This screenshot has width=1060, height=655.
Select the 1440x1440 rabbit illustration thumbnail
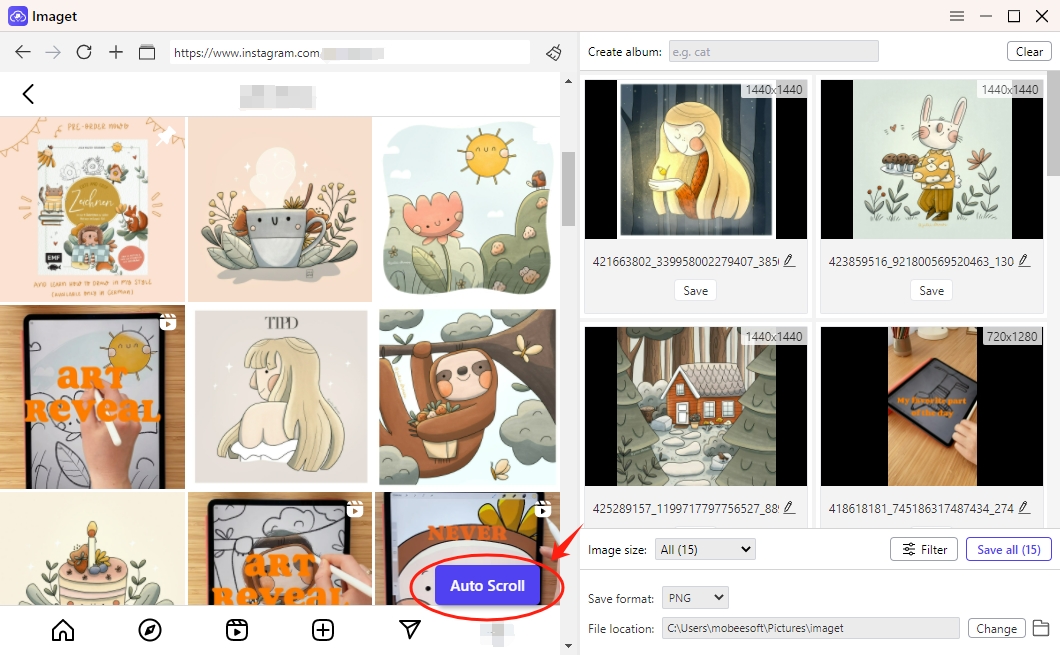(931, 158)
